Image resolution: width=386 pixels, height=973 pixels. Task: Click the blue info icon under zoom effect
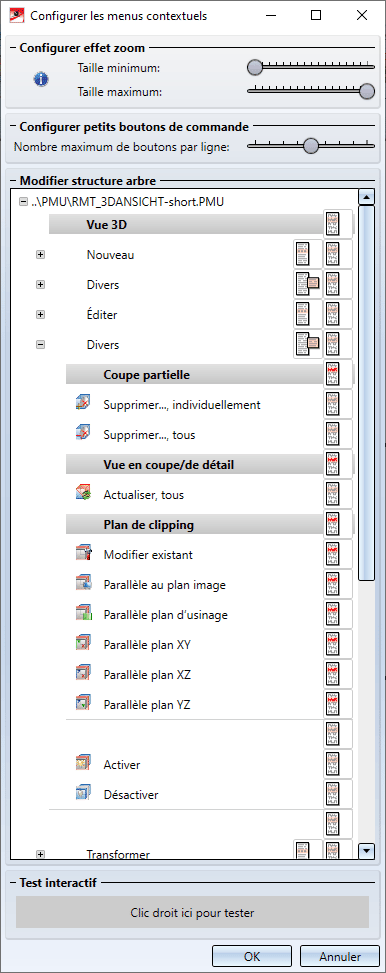(41, 79)
